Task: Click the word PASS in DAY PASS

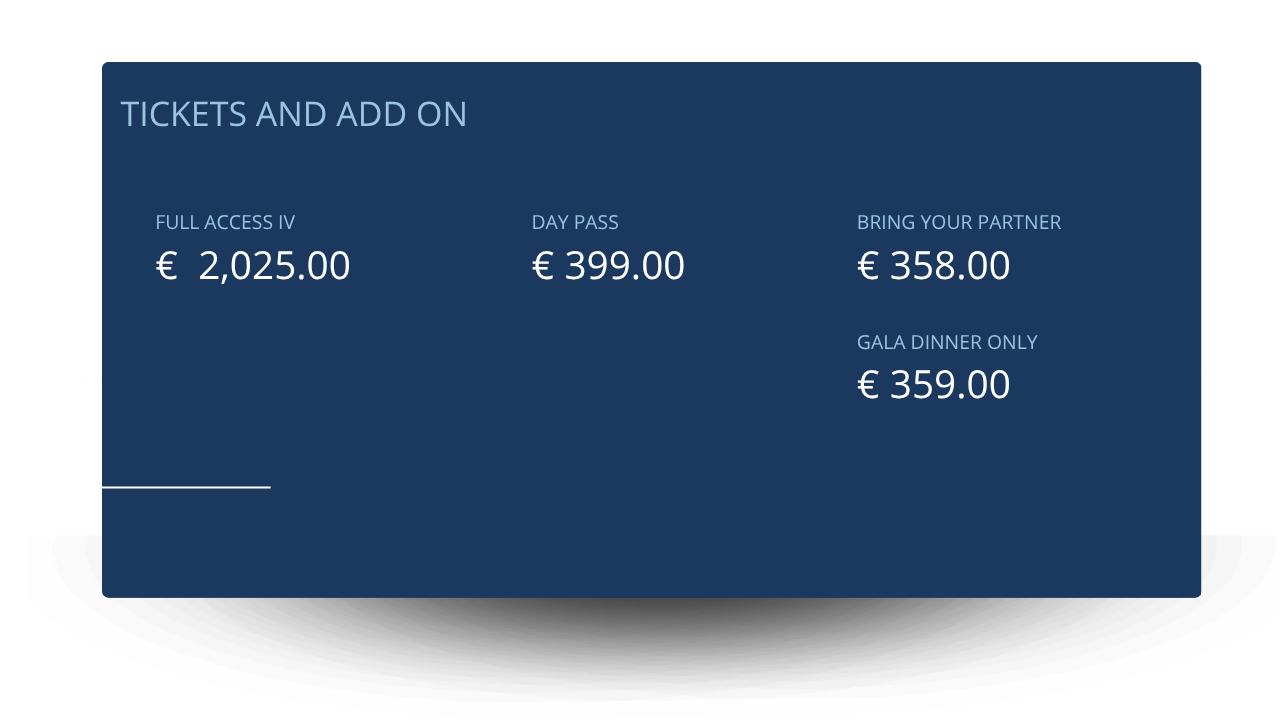Action: [x=596, y=222]
